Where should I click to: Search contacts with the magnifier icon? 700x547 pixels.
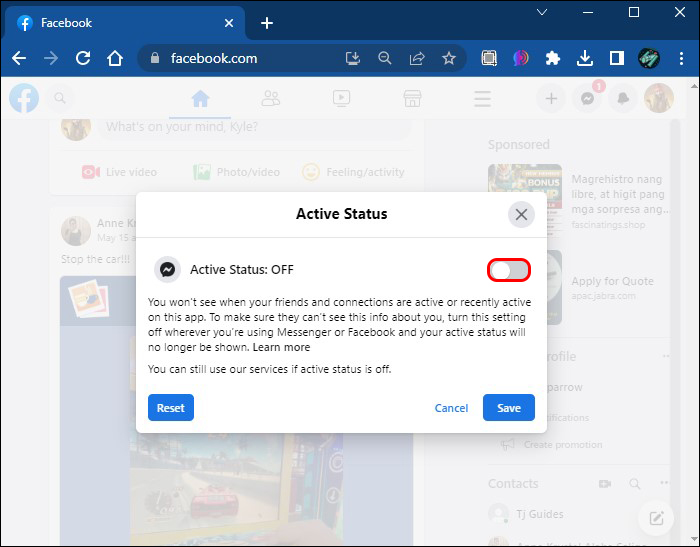[x=635, y=484]
